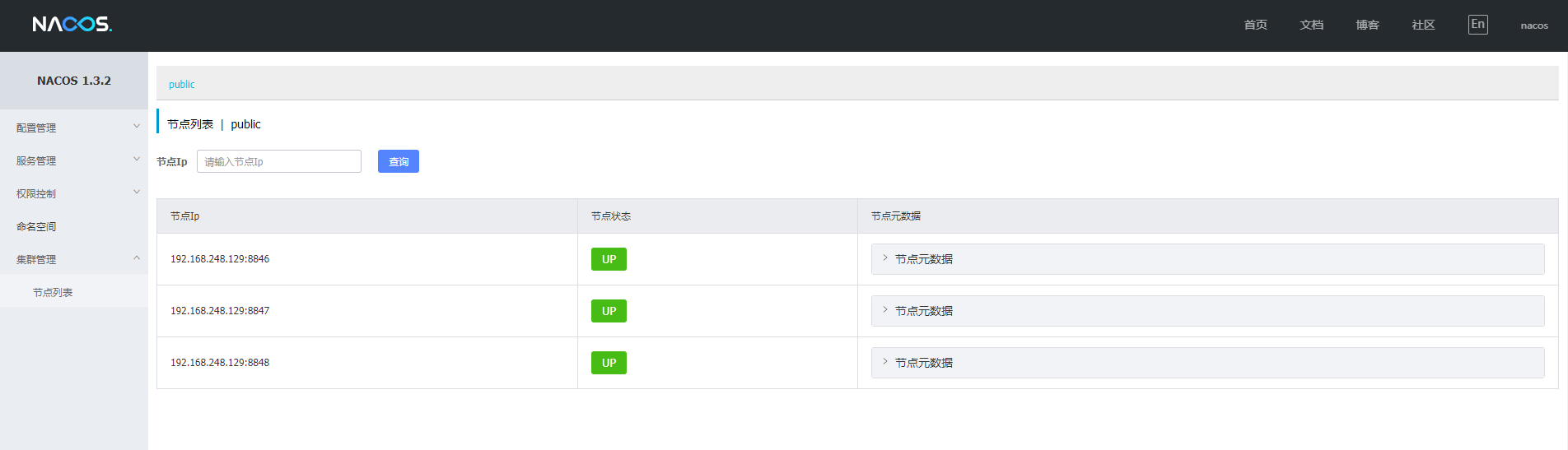This screenshot has width=1568, height=450.
Task: Click the NACOS logo
Action: click(72, 25)
